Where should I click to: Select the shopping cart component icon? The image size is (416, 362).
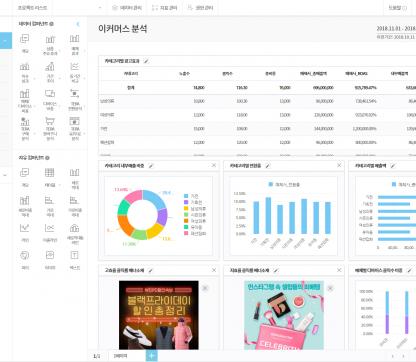tap(50, 121)
